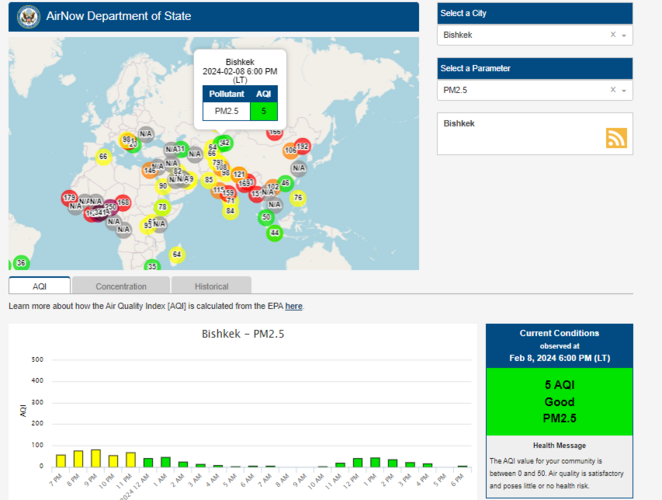Screen dimensions: 662x500
Task: Clear the Bishkek city selection
Action: pos(613,35)
